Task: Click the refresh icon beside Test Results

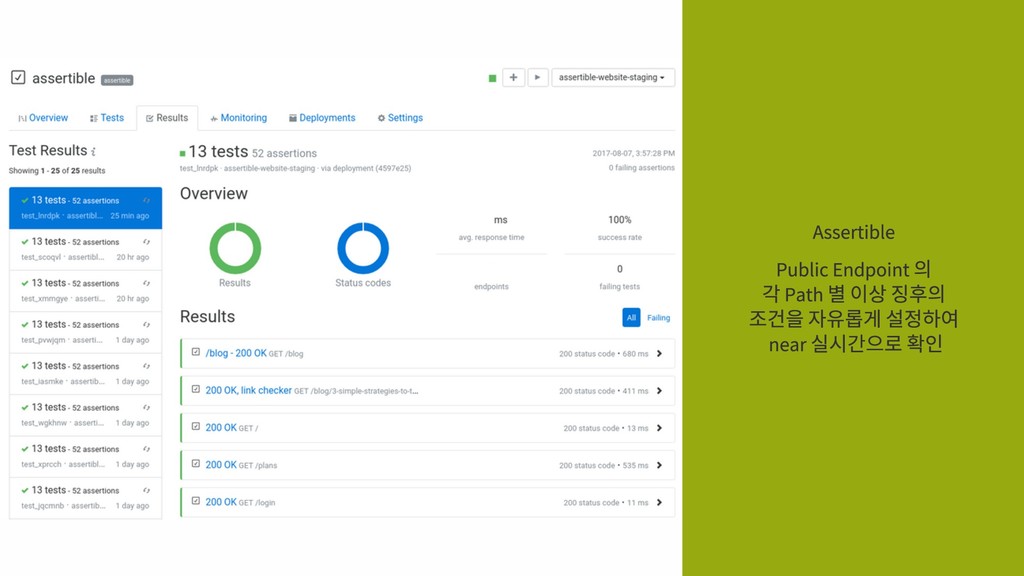Action: click(x=94, y=152)
